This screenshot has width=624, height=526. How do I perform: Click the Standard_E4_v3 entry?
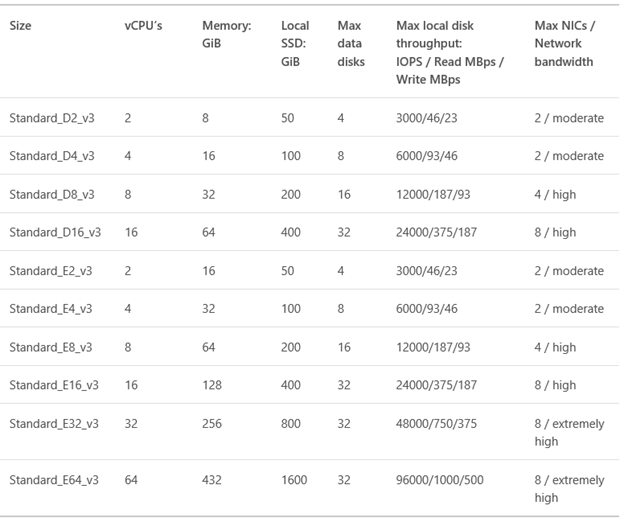tap(51, 309)
